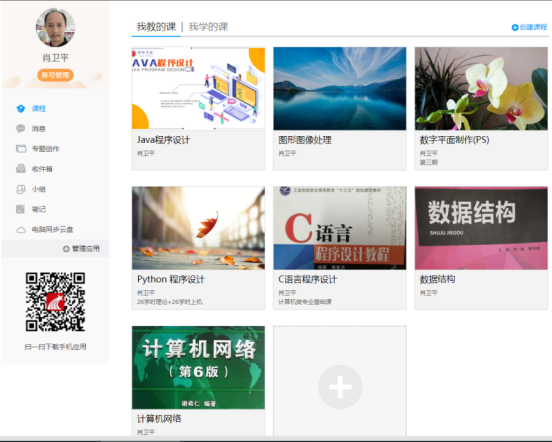The width and height of the screenshot is (552, 442).
Task: Click teacher name under 数据结构 title
Action: pos(428,293)
